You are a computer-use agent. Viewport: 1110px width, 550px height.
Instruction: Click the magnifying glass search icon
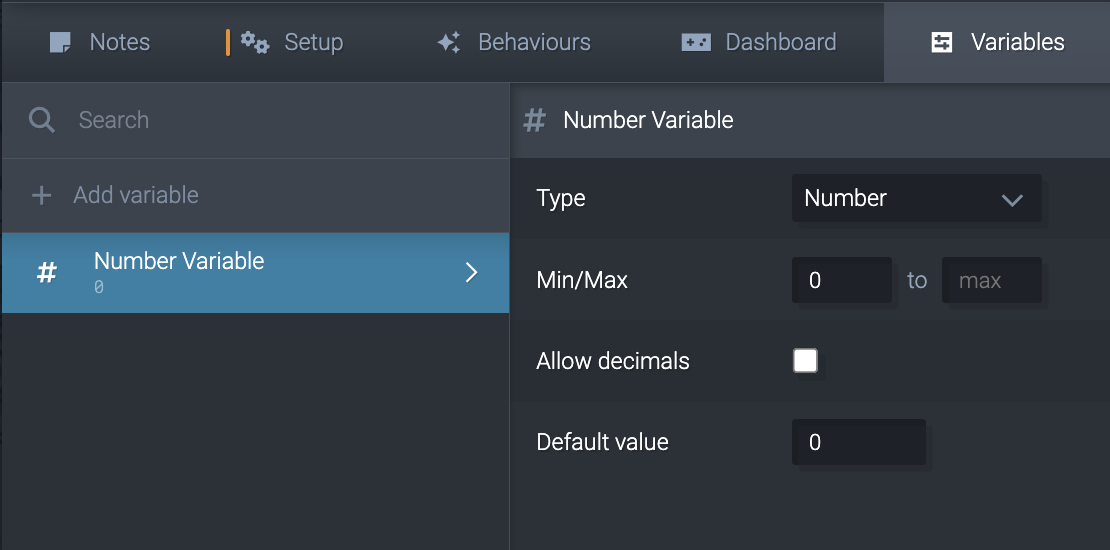(42, 120)
